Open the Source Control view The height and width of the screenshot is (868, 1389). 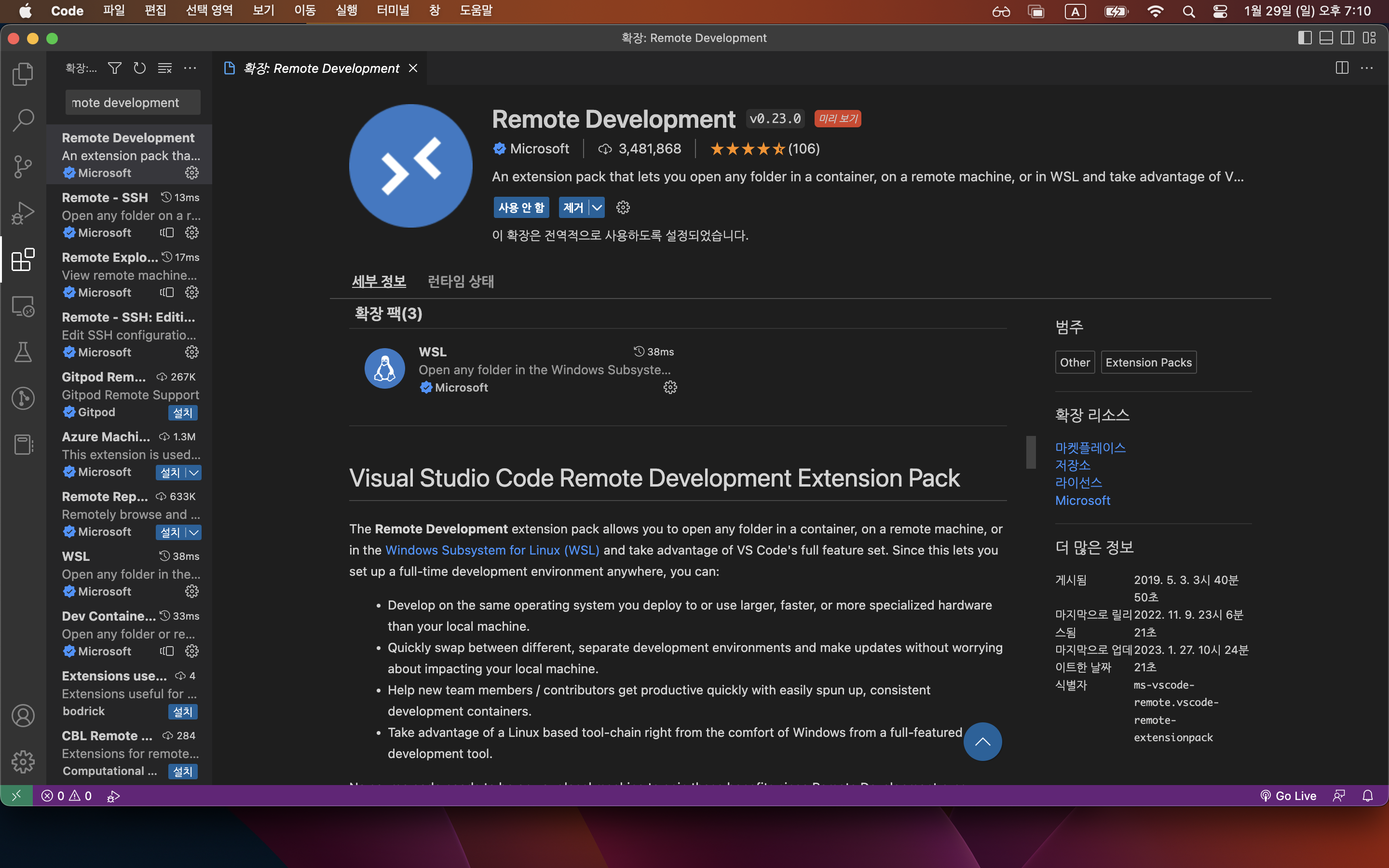23,166
